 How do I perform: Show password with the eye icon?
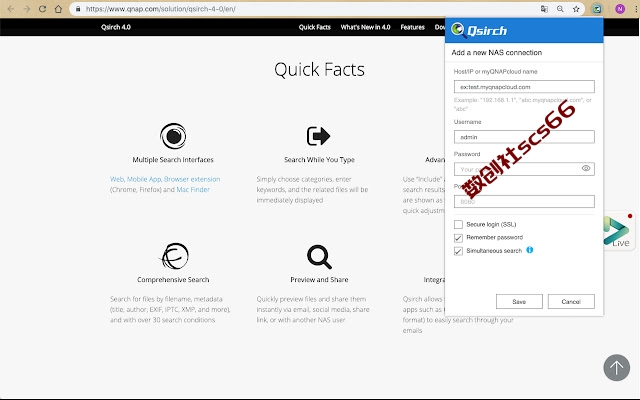586,168
